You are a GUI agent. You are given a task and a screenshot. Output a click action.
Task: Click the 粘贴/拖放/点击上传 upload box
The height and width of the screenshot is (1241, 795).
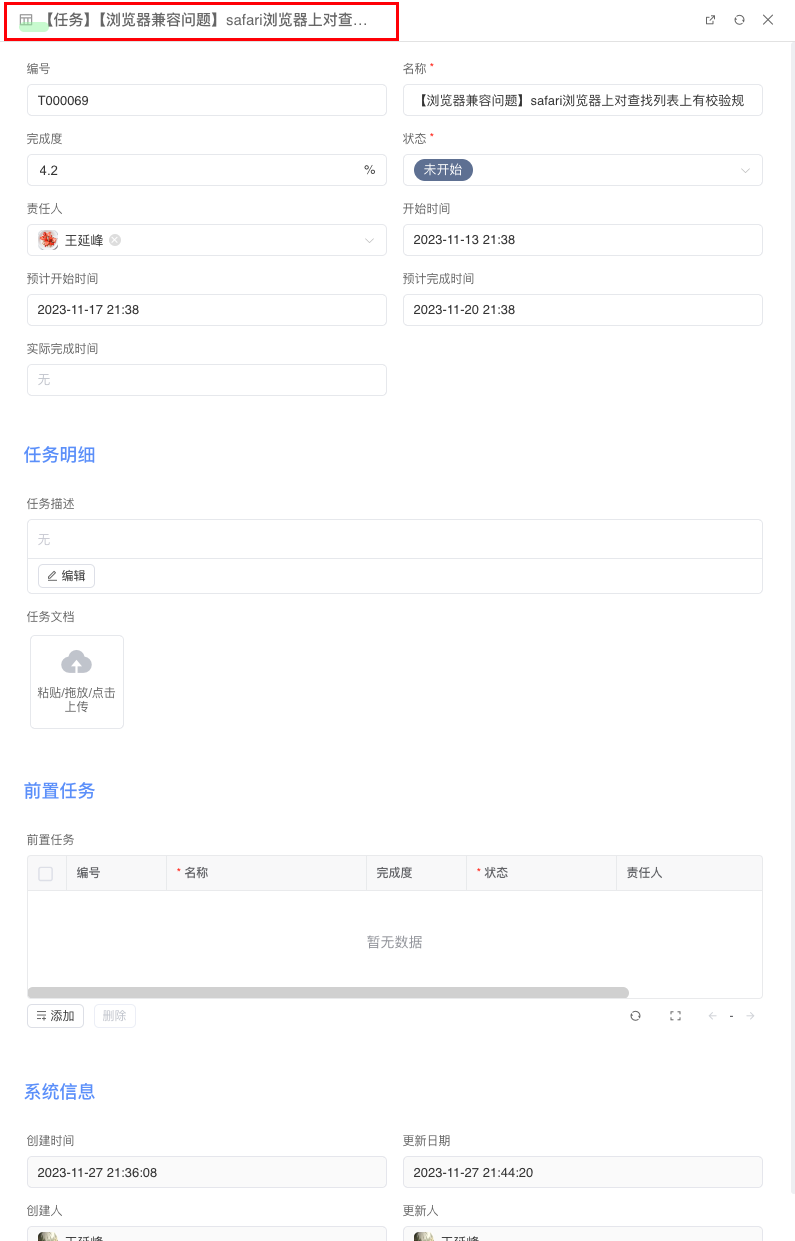77,682
